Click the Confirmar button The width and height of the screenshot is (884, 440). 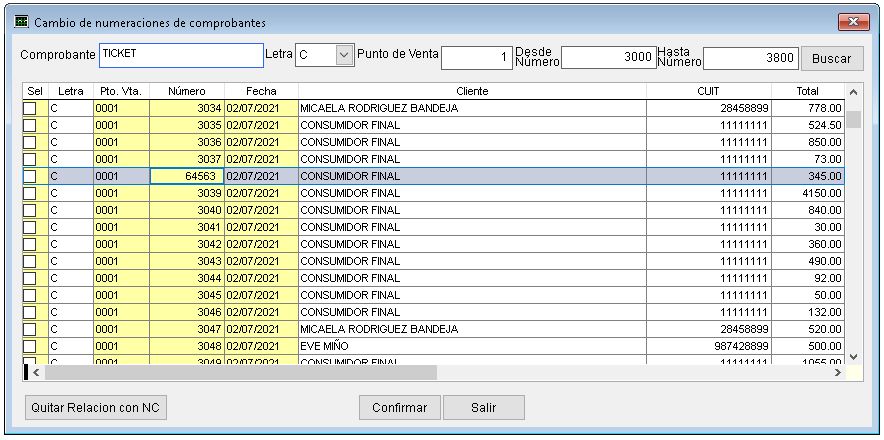pos(399,408)
